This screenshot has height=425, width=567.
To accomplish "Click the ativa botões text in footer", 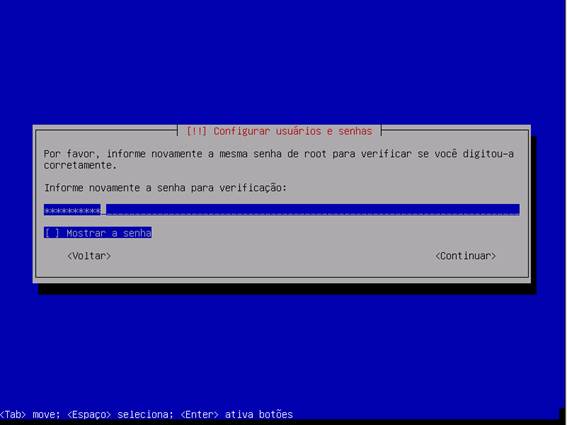I will [259, 414].
